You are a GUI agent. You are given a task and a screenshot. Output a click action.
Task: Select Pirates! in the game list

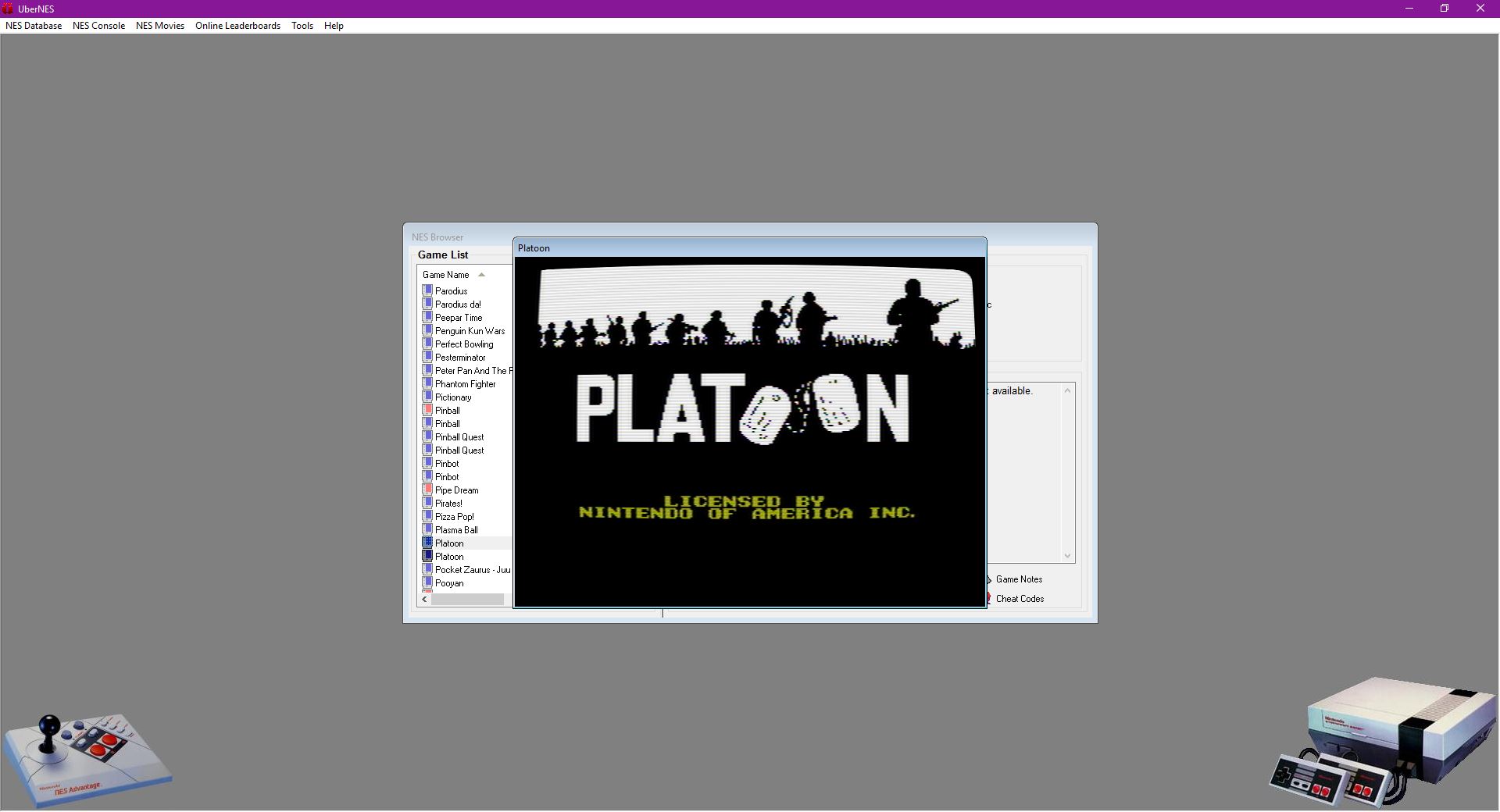[x=448, y=504]
